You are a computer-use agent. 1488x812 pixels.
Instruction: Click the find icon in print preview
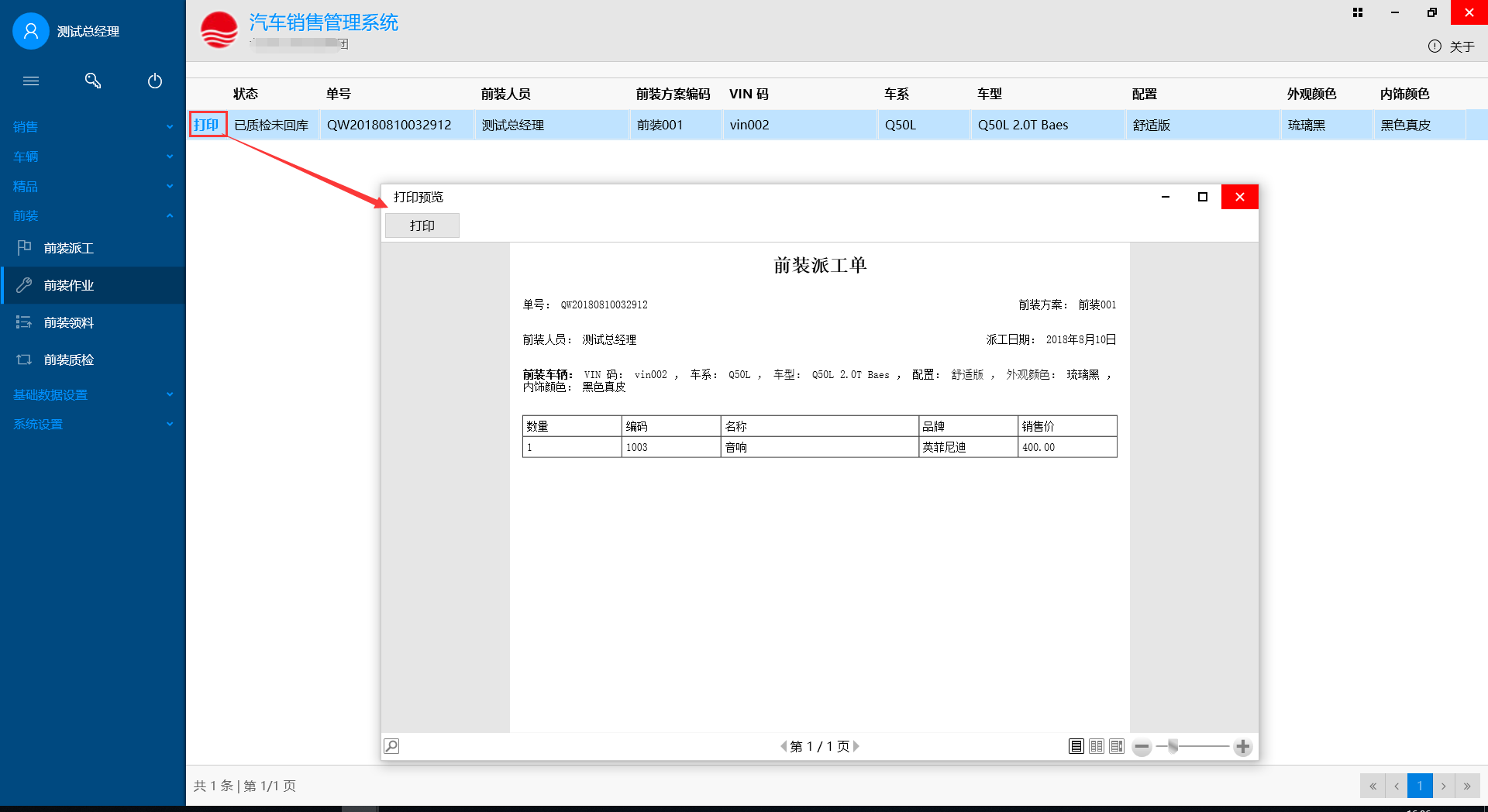point(391,746)
